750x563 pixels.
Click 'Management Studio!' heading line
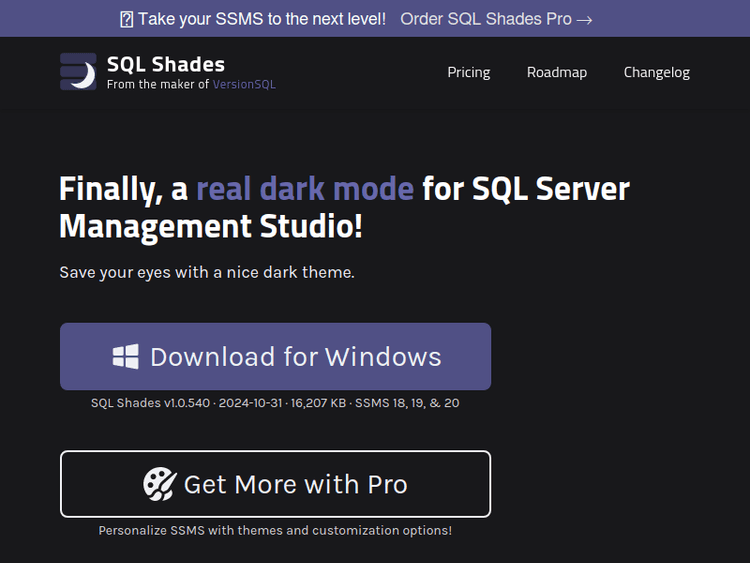click(x=211, y=226)
